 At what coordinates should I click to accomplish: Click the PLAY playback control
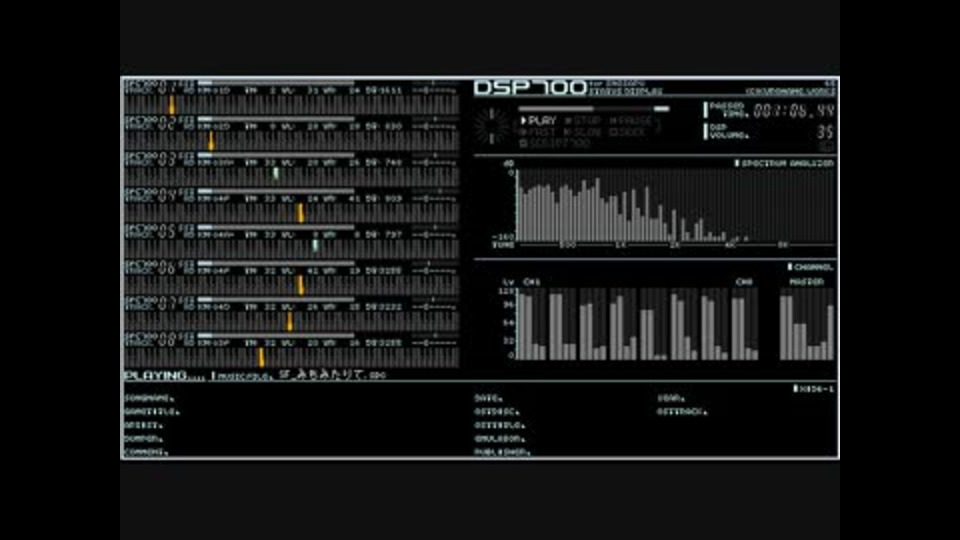click(538, 121)
